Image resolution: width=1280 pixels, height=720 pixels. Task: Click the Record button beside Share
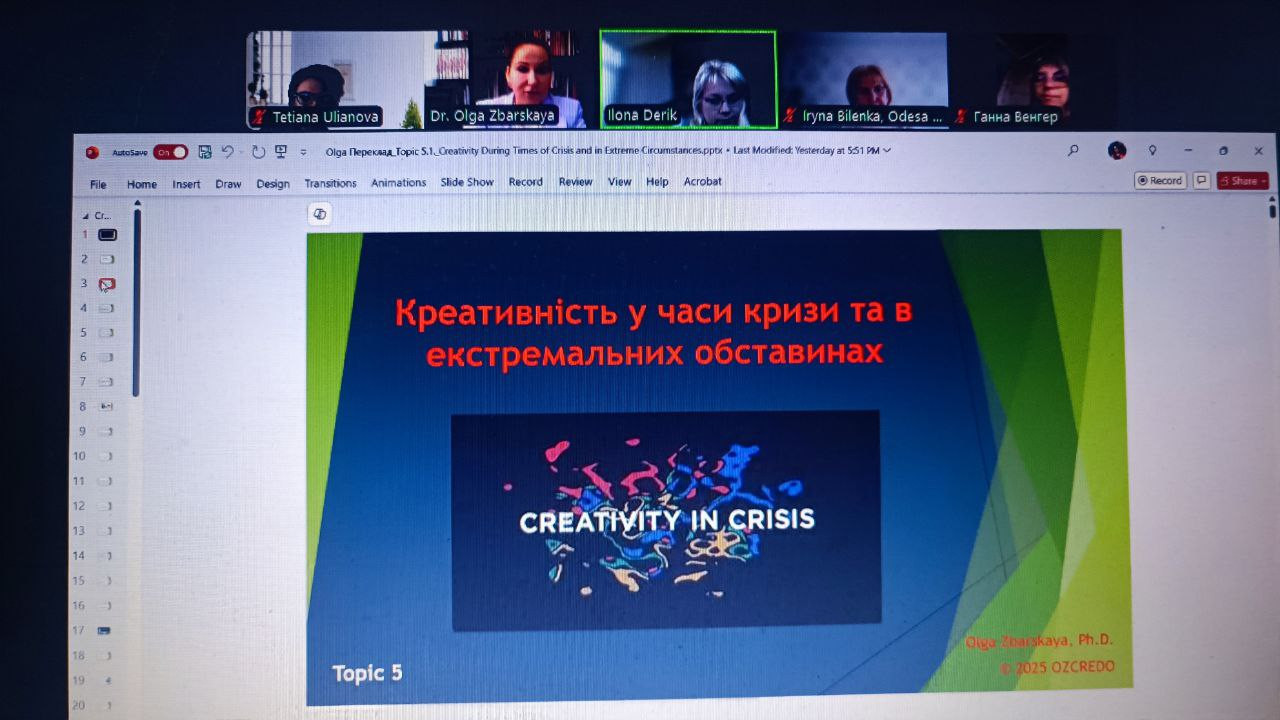click(1160, 181)
